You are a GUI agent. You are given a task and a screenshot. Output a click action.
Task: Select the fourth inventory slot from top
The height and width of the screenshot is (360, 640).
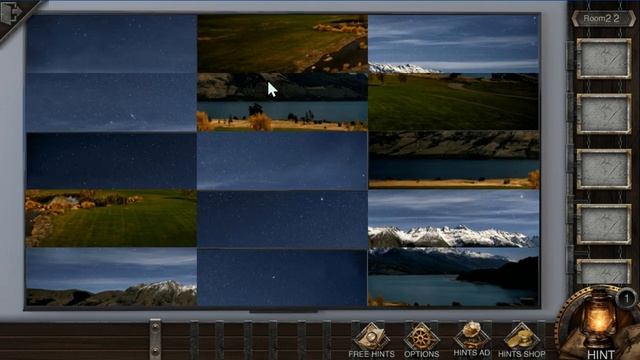(604, 224)
